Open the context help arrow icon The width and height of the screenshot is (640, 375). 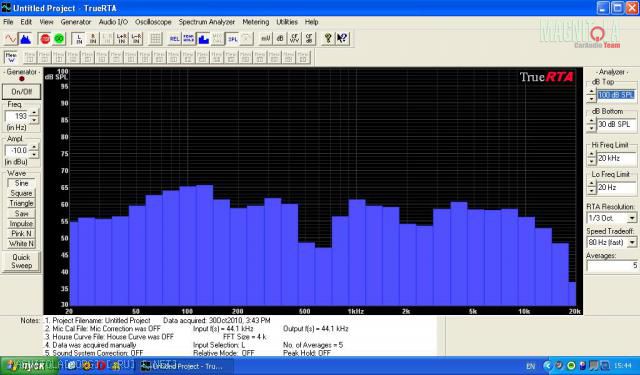tap(342, 39)
